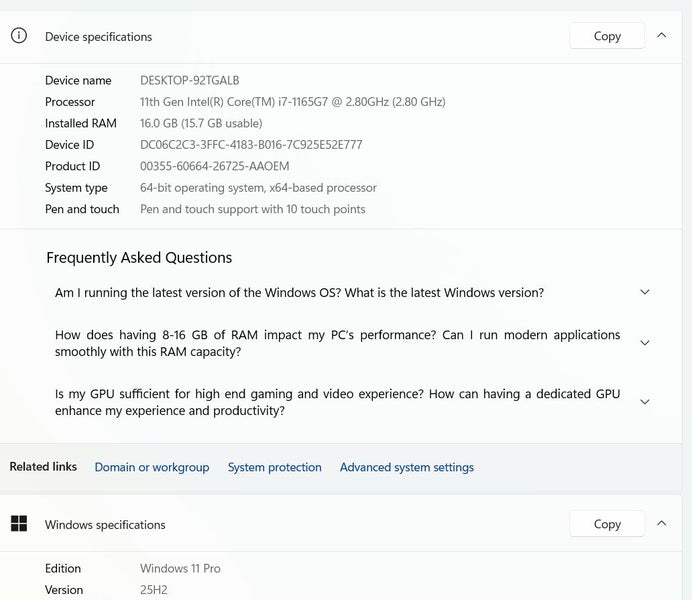Expand the GPU high end gaming FAQ chevron
This screenshot has height=600, width=692.
[x=644, y=402]
